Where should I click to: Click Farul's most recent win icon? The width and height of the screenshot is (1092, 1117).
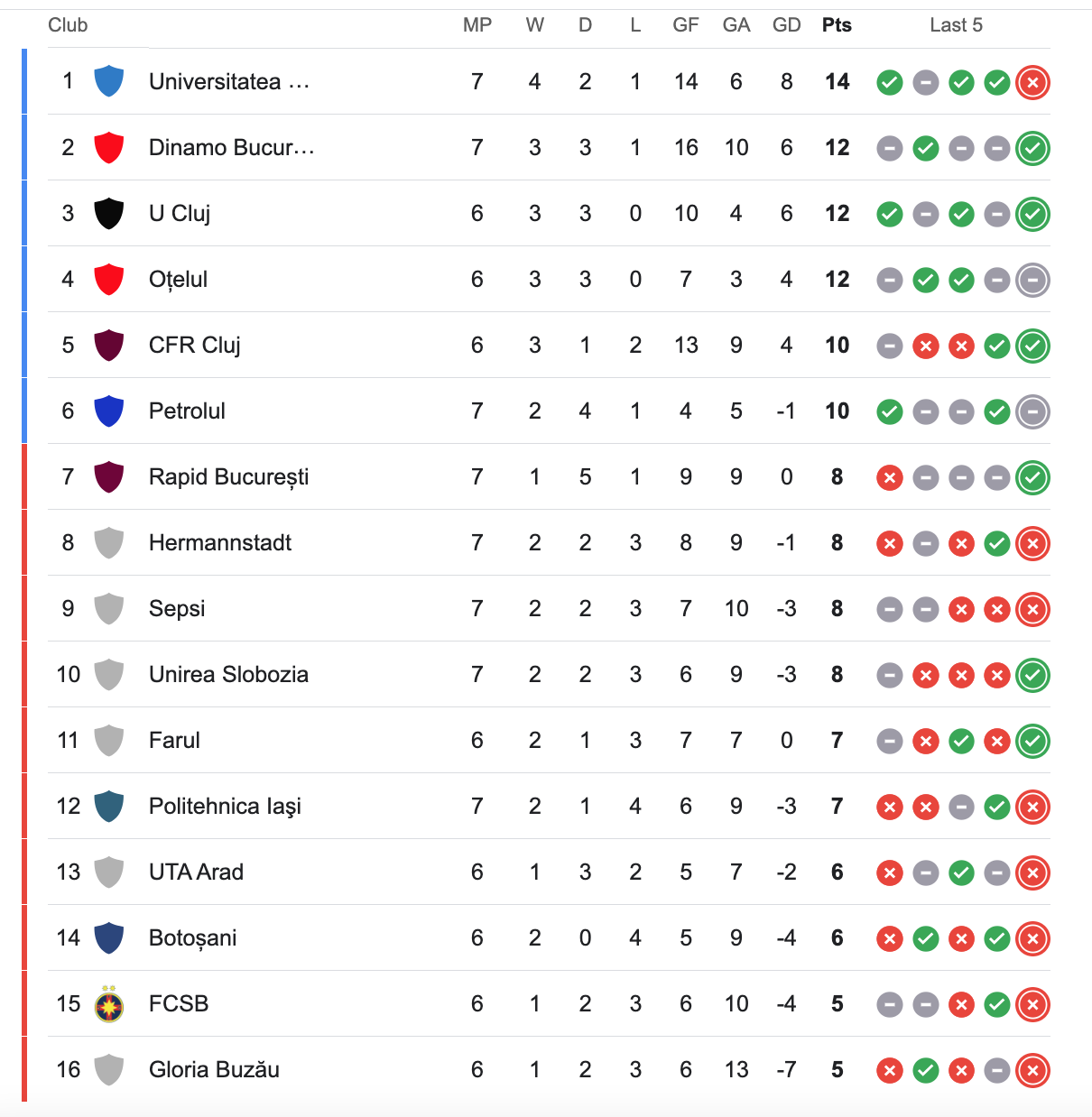1032,742
